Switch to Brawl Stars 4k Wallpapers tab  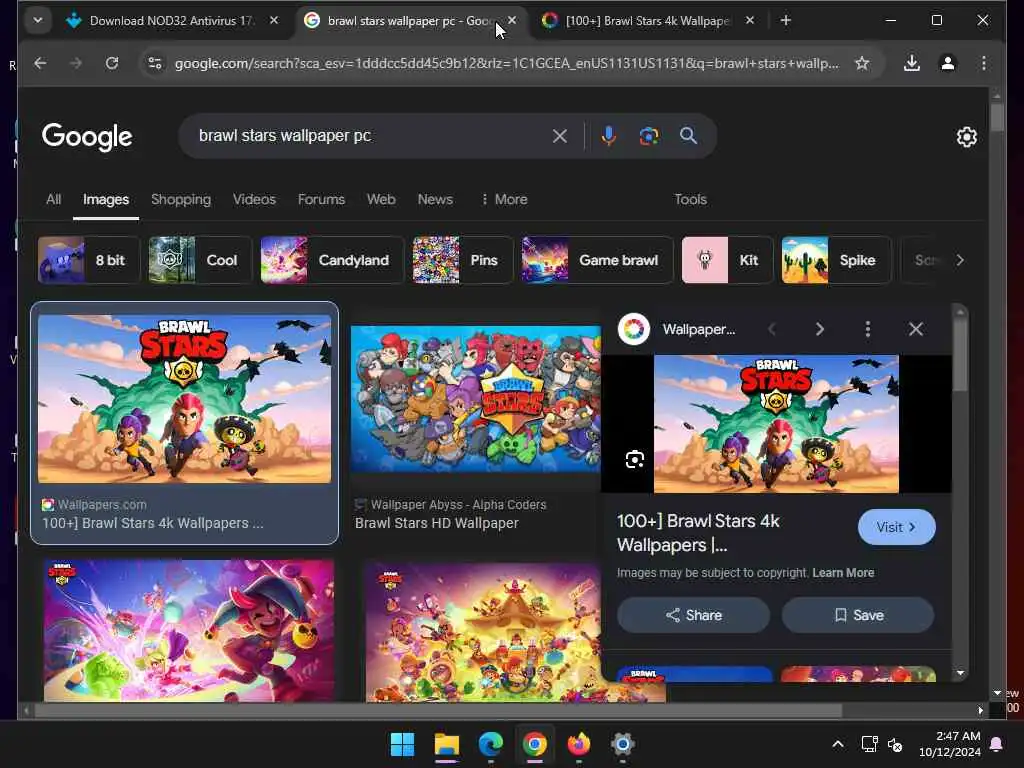click(647, 21)
